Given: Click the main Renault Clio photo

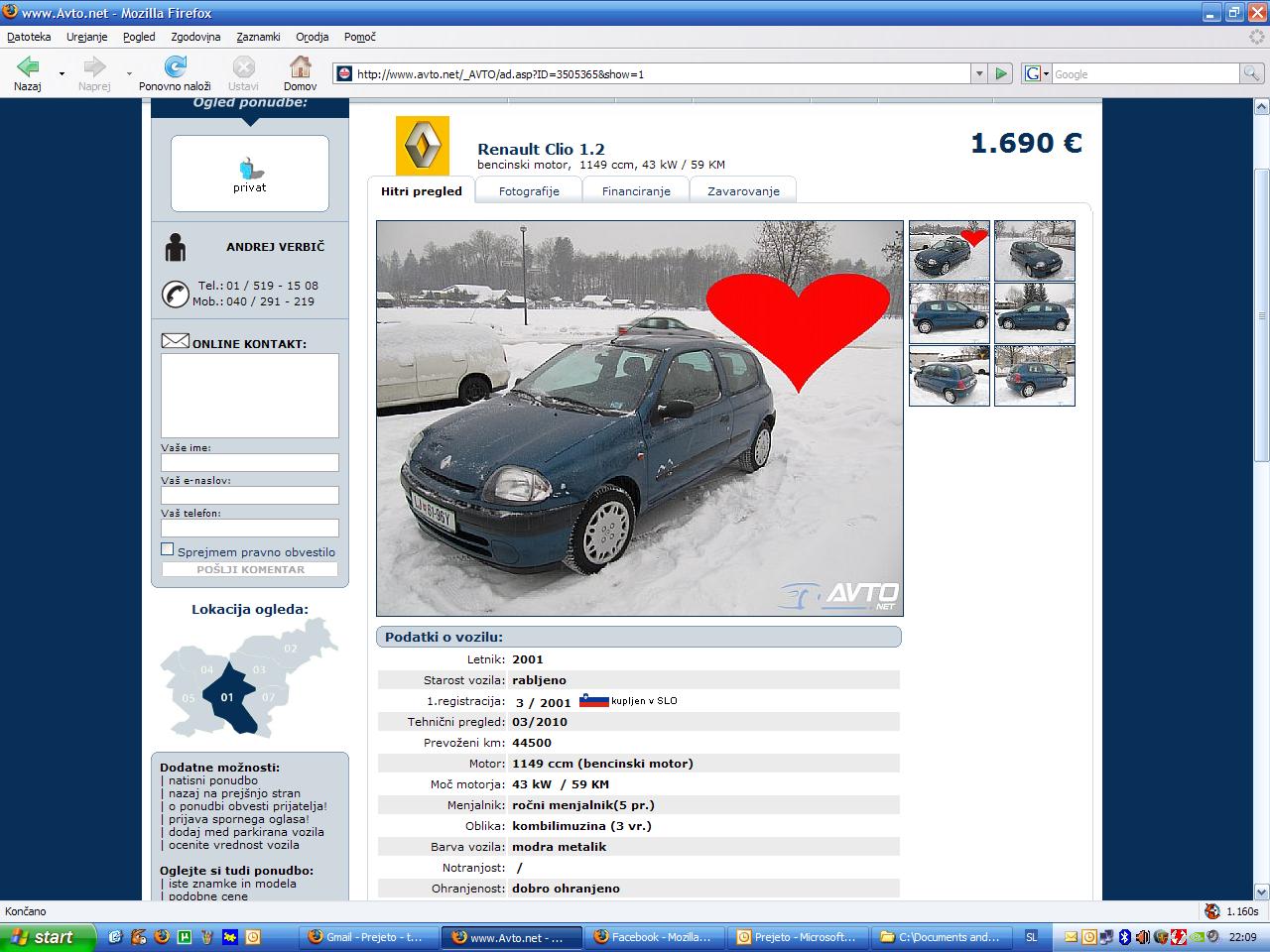Looking at the screenshot, I should [640, 418].
